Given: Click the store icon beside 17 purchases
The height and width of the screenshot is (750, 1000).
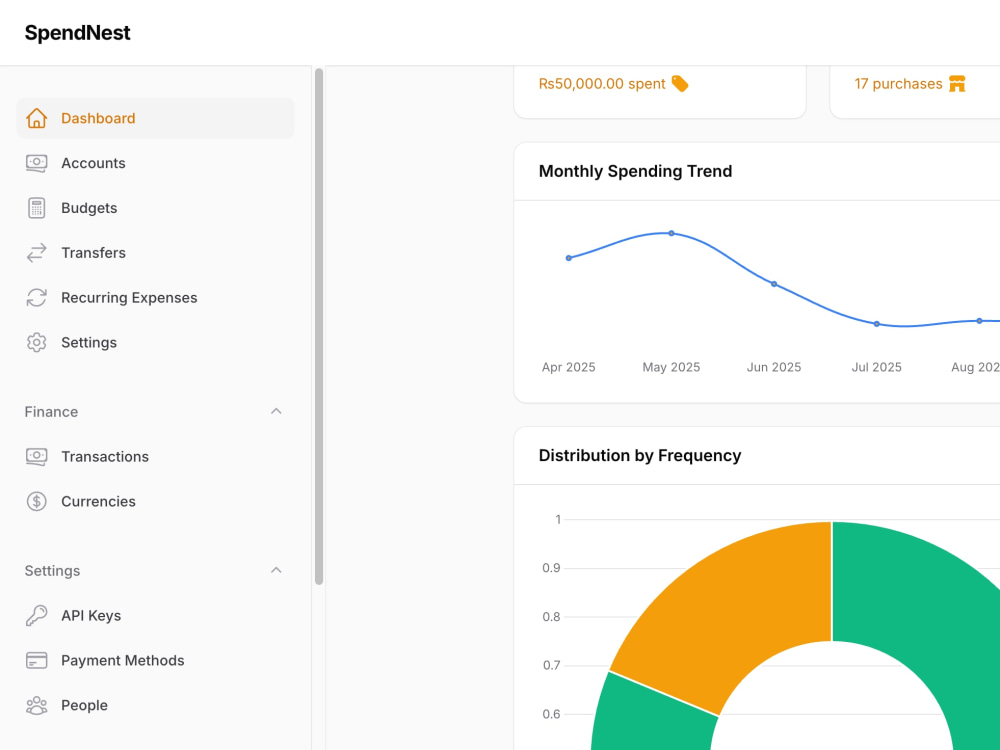Looking at the screenshot, I should pos(957,84).
